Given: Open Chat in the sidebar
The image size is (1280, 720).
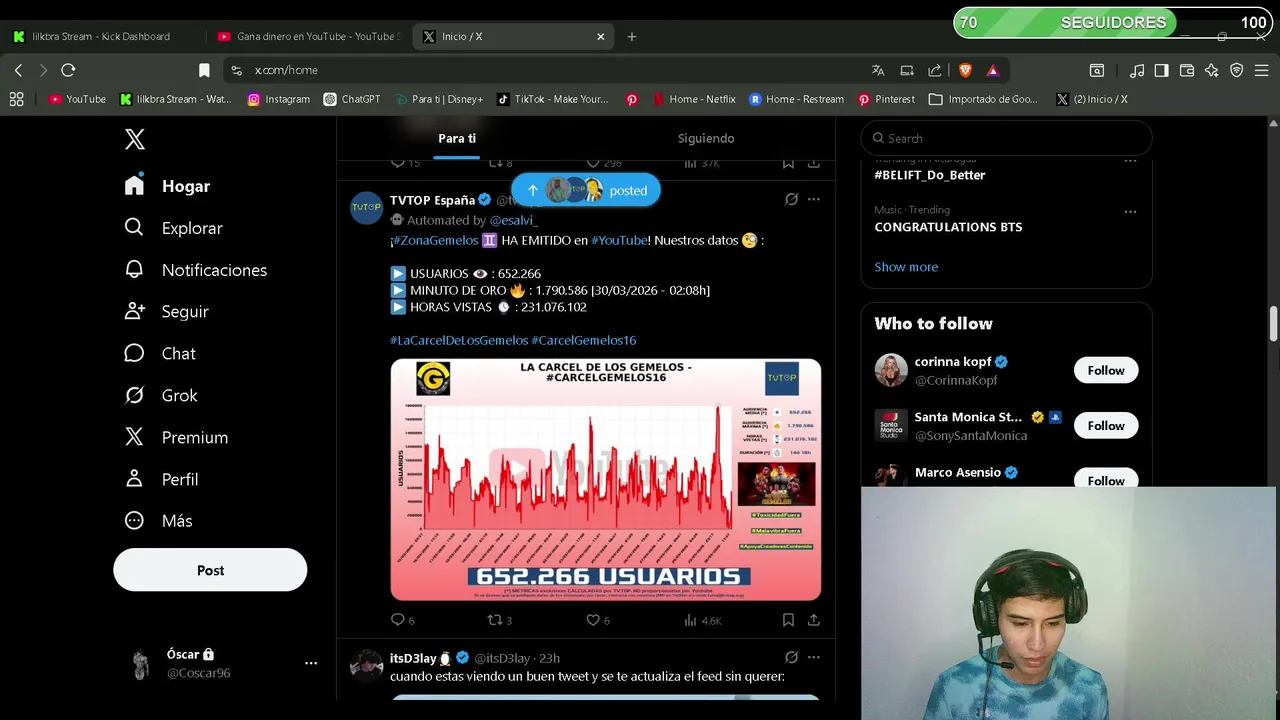Looking at the screenshot, I should point(160,354).
